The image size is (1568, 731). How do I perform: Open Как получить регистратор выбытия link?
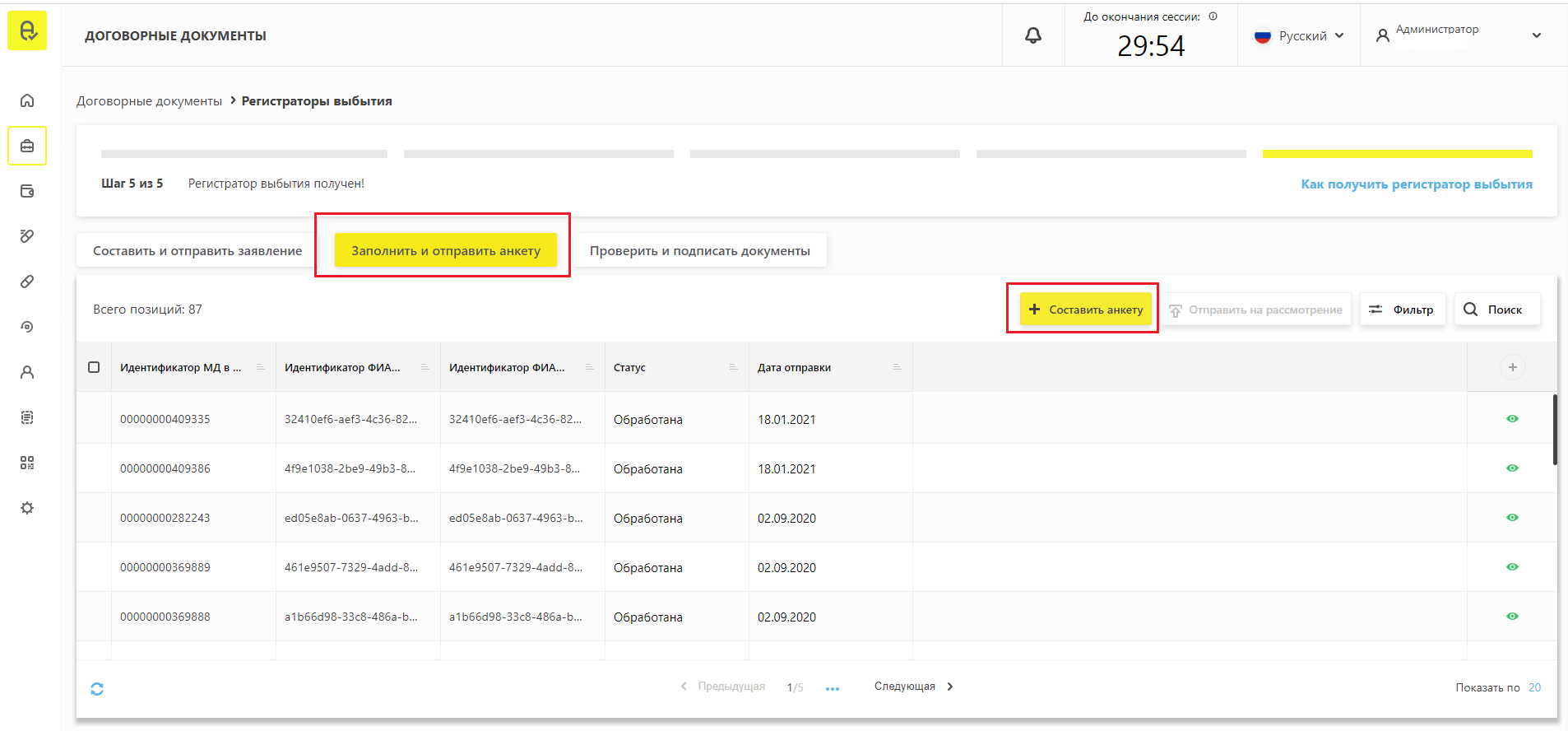[x=1417, y=184]
